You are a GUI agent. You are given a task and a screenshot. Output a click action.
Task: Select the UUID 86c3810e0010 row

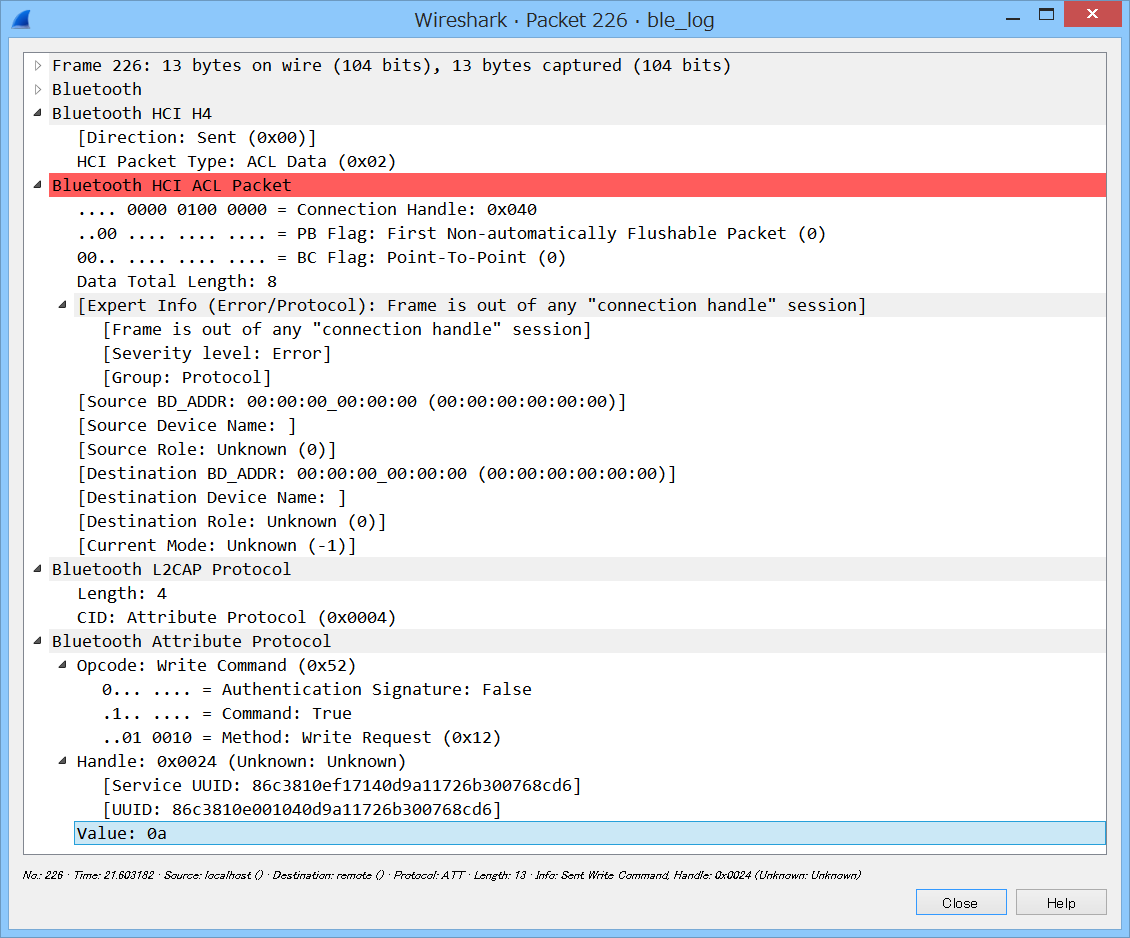[x=602, y=809]
